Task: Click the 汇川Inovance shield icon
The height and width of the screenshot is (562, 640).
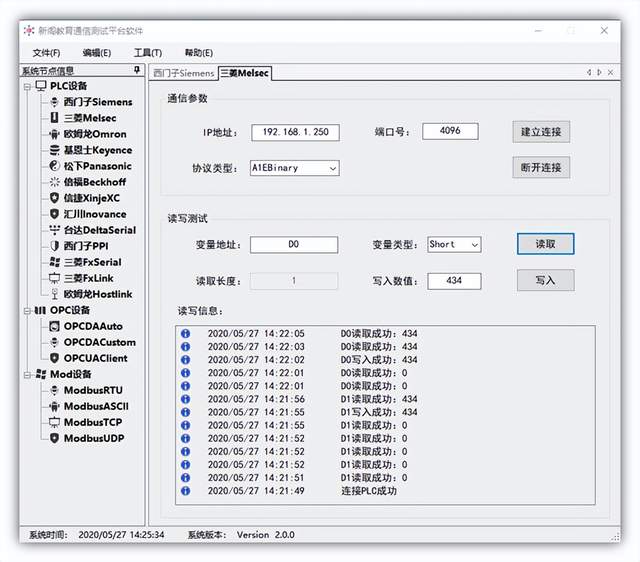Action: click(54, 214)
